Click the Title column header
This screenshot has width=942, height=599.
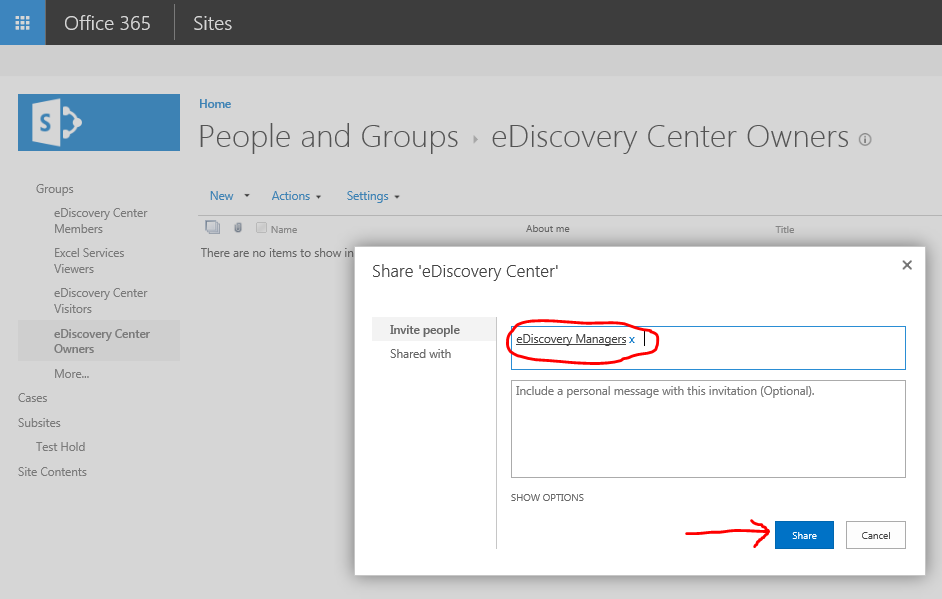(785, 229)
